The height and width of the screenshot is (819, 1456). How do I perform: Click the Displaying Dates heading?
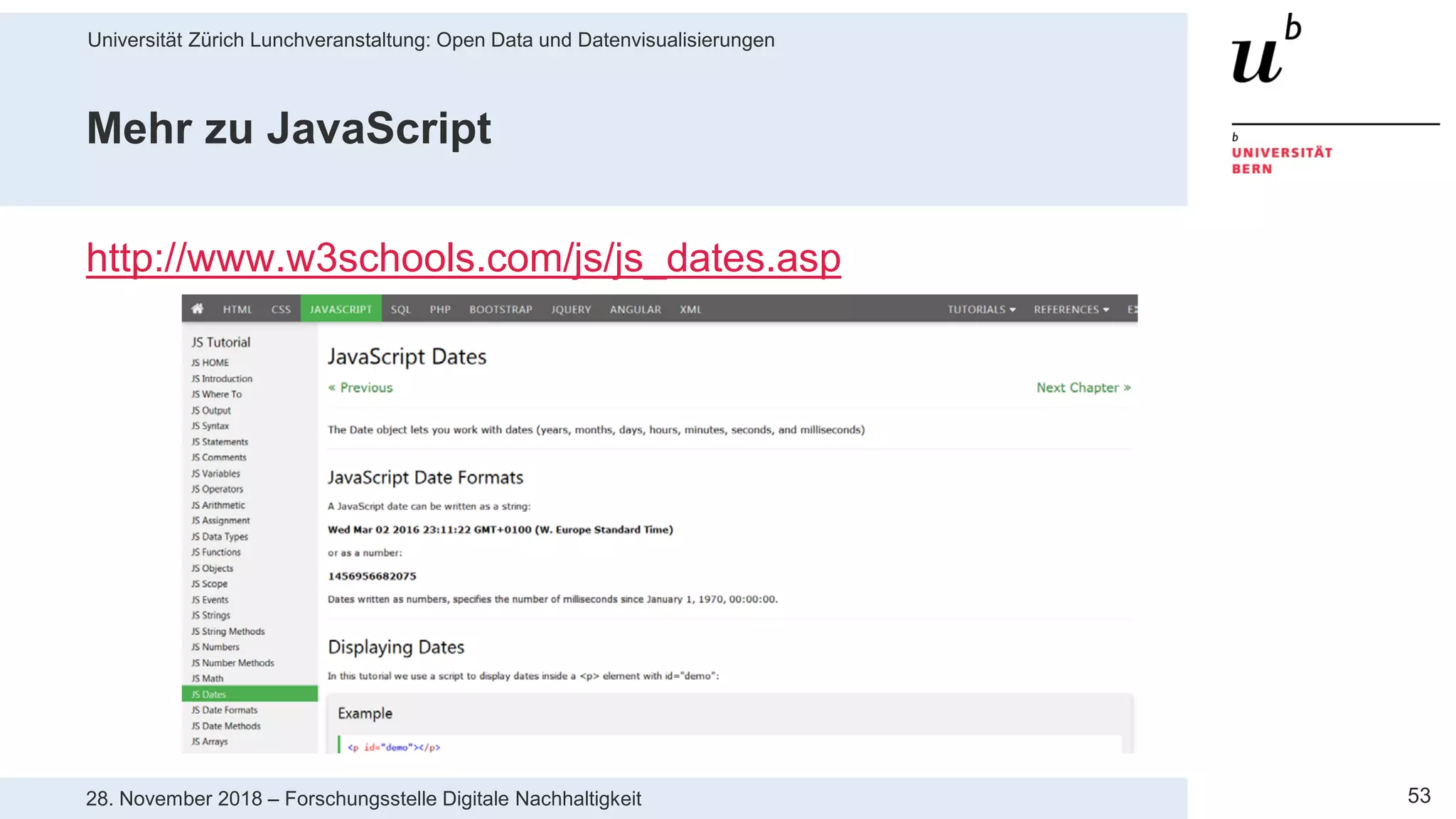pyautogui.click(x=396, y=647)
